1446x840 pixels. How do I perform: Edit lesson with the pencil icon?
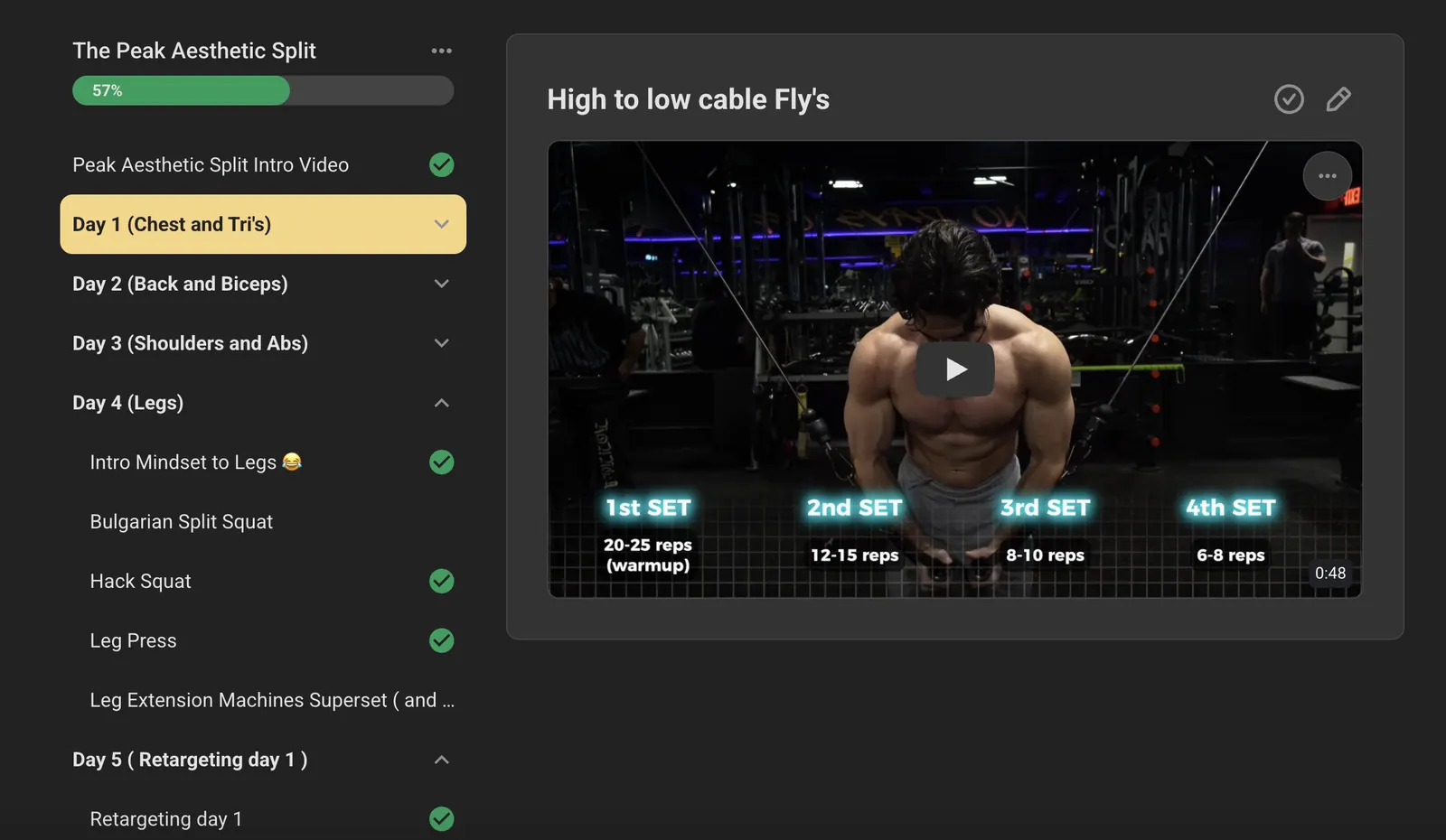point(1338,99)
